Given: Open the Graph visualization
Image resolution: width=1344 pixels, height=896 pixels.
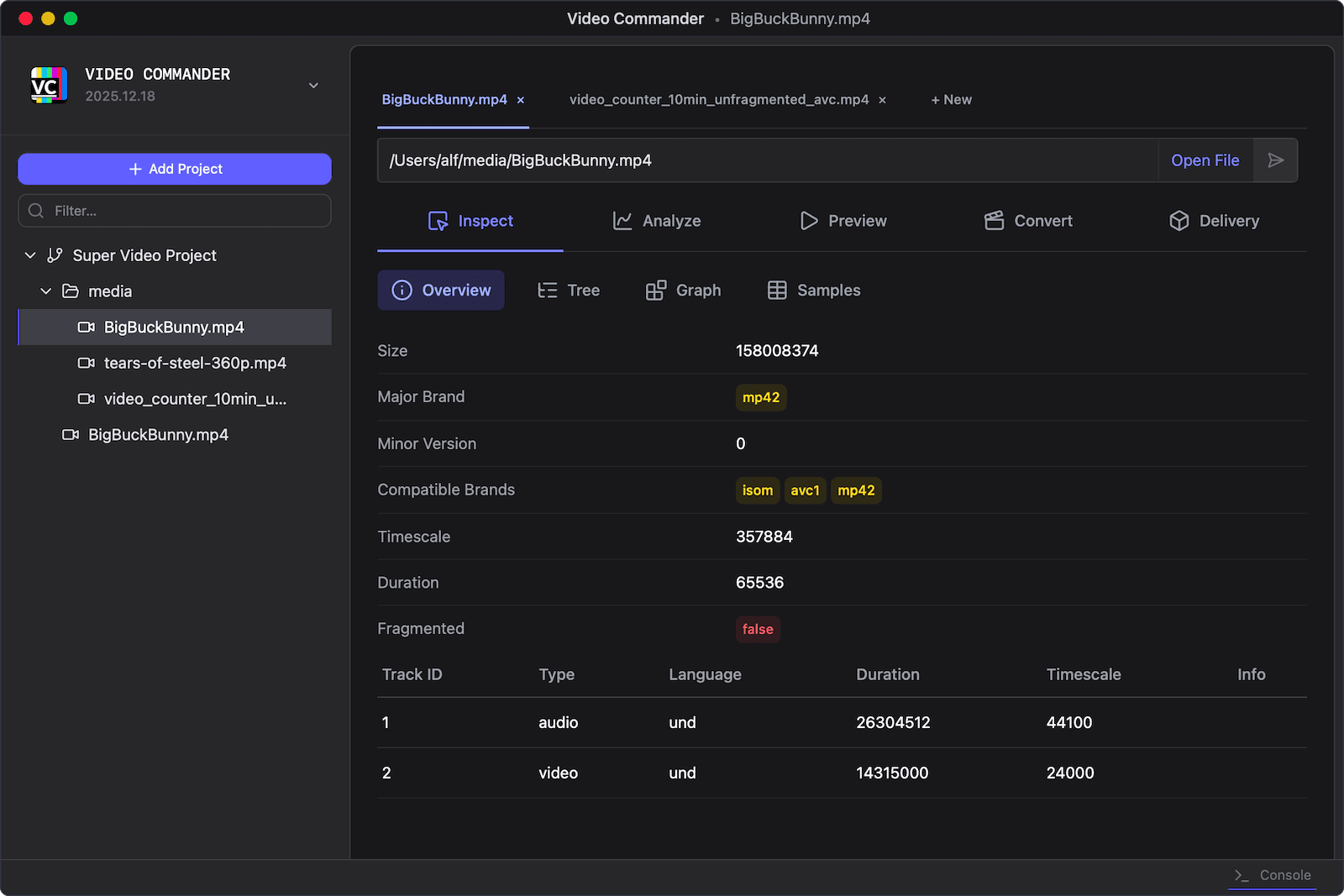Looking at the screenshot, I should [x=683, y=291].
